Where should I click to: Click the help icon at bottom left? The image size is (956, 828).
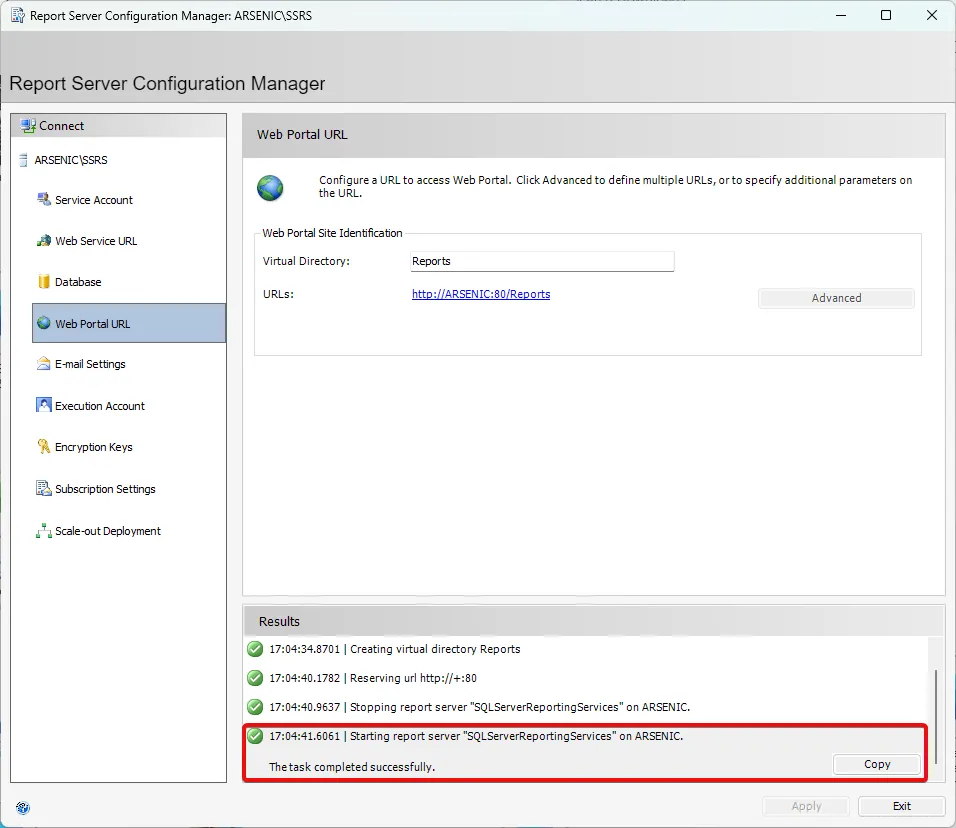tap(23, 808)
